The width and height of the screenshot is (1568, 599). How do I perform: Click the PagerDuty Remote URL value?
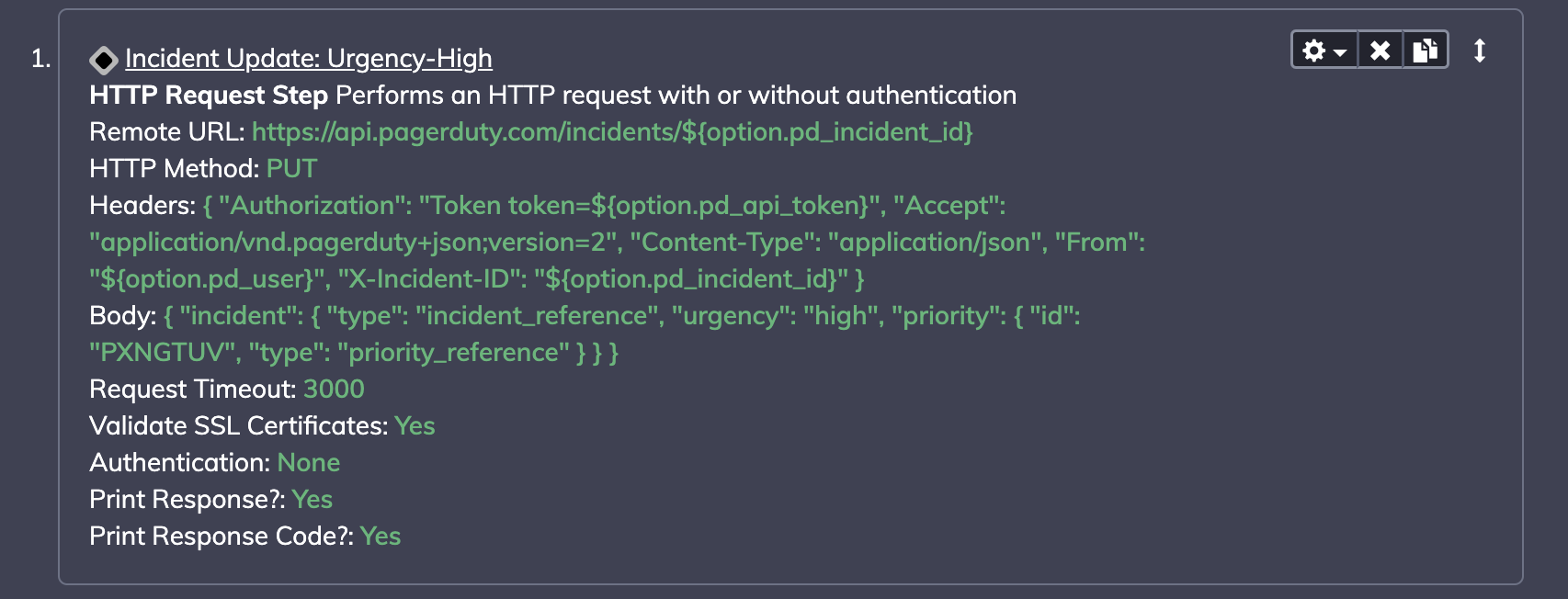pos(612,132)
